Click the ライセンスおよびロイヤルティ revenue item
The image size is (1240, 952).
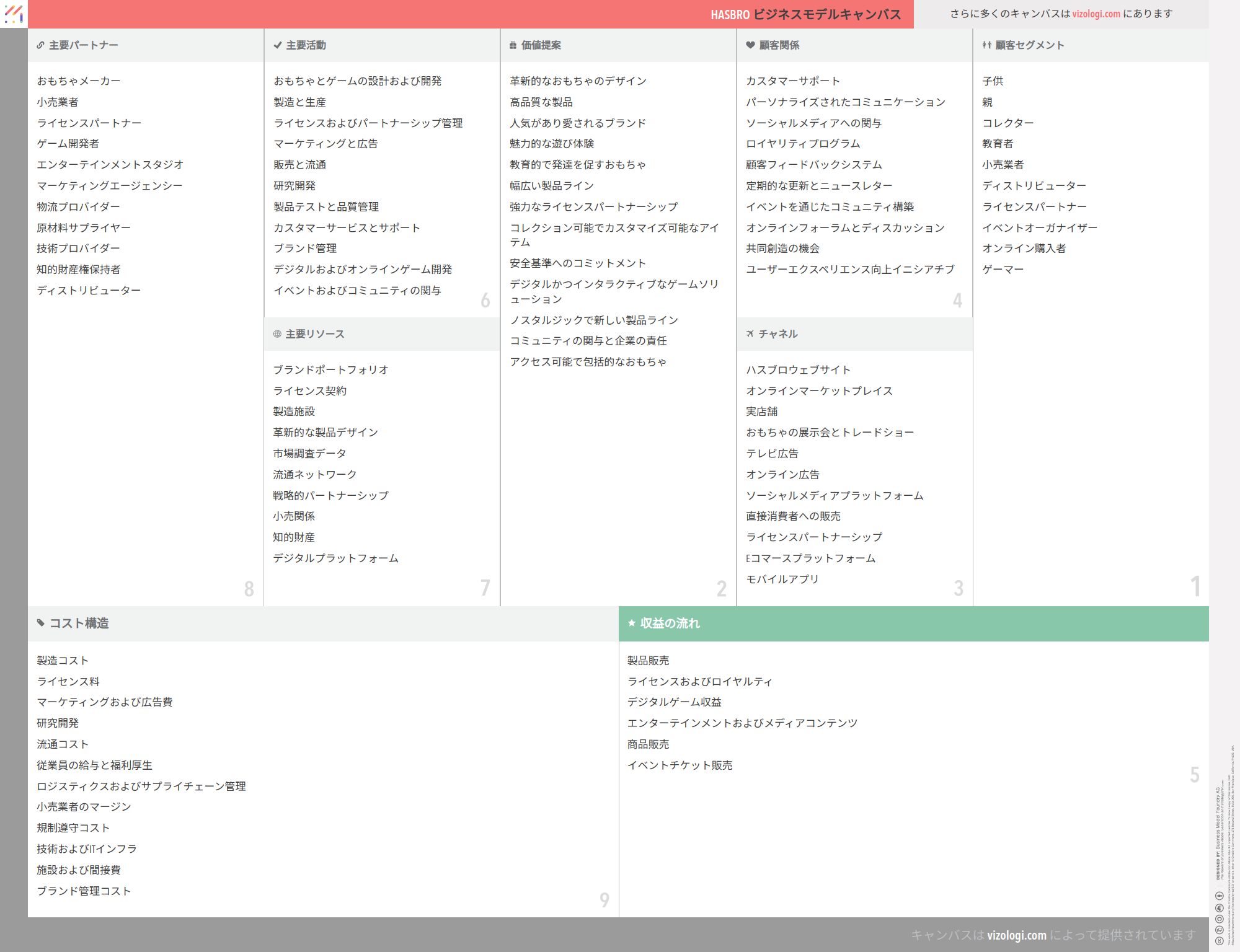pos(699,682)
